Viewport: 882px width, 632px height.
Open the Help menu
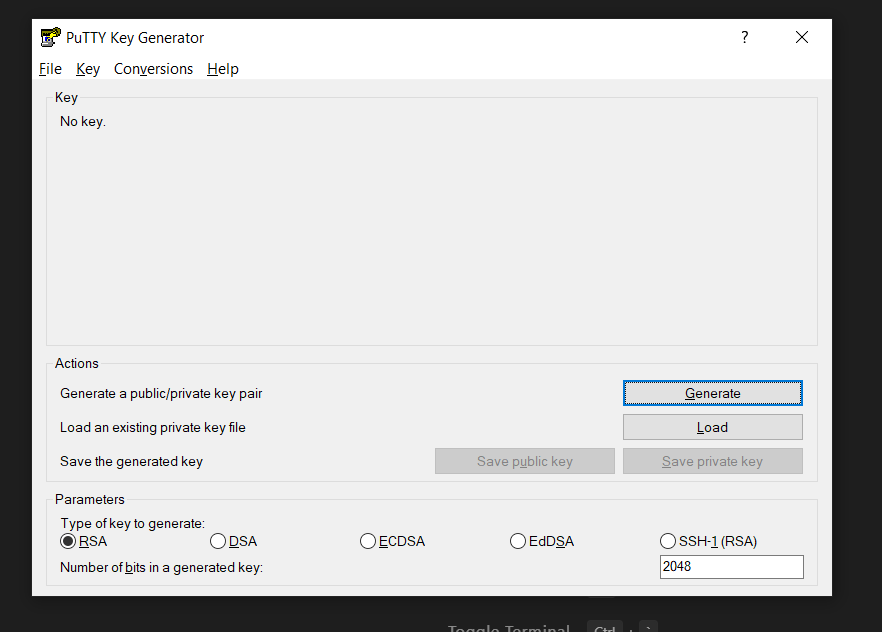tap(222, 68)
